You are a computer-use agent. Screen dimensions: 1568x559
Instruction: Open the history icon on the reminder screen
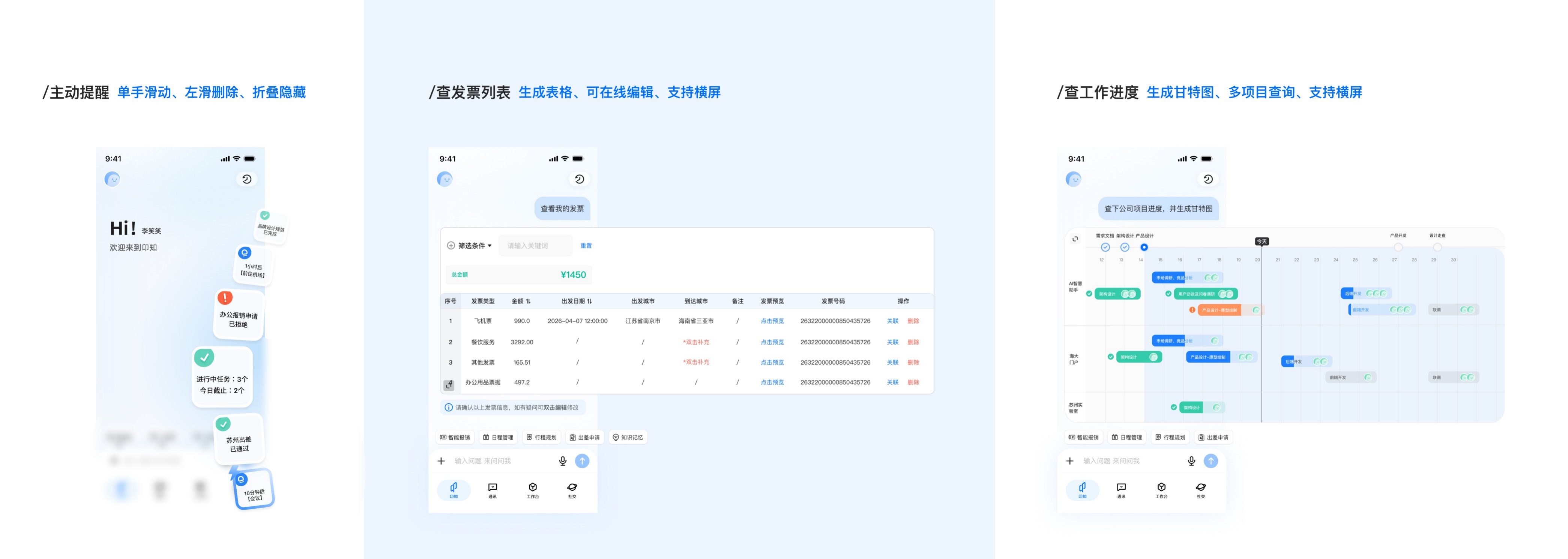[x=246, y=179]
